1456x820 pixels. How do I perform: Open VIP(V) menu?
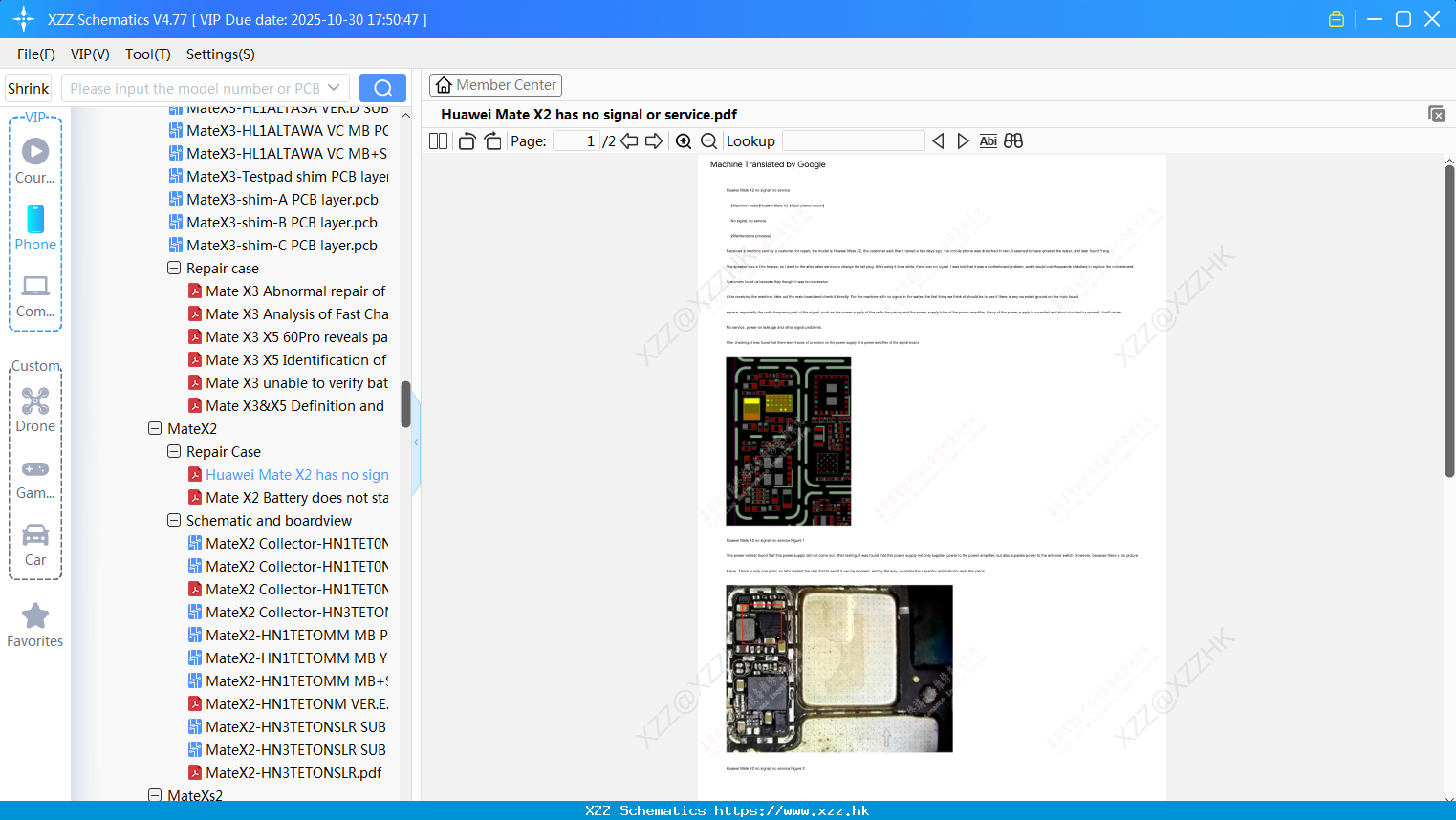click(90, 54)
